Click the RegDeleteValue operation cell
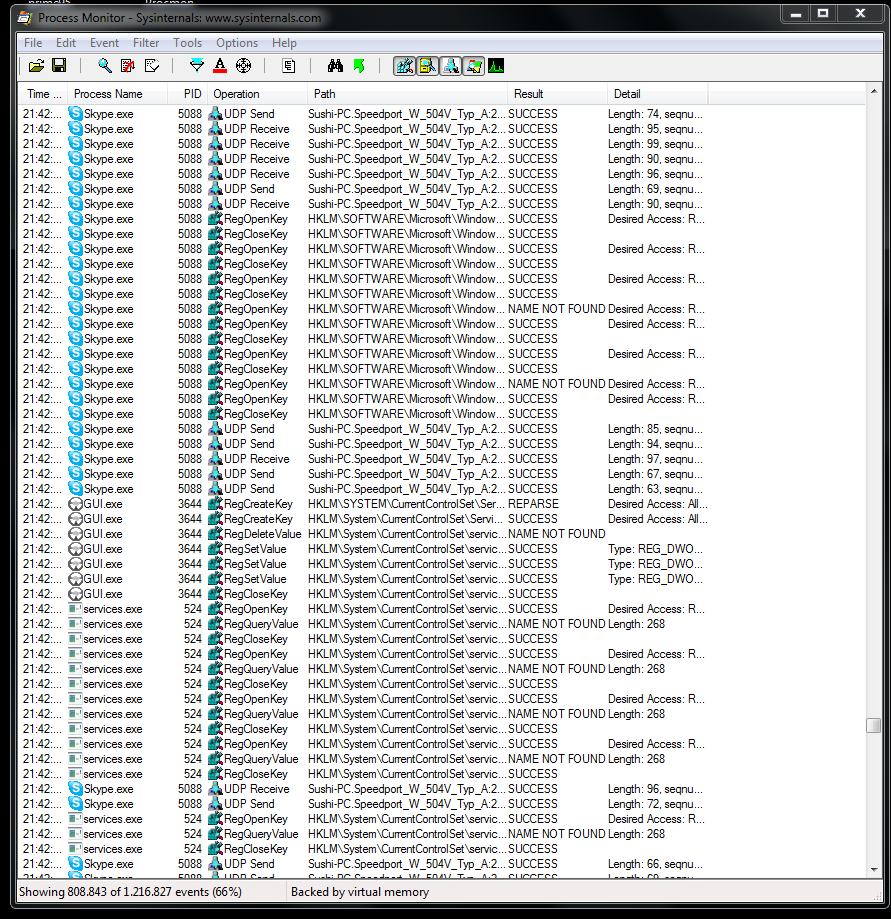The image size is (891, 919). [263, 534]
